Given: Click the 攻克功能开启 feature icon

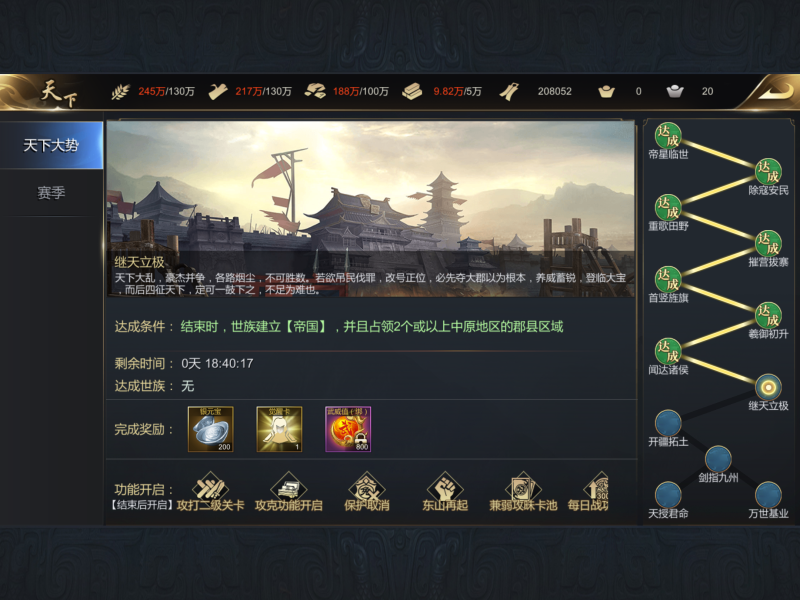Looking at the screenshot, I should (288, 488).
